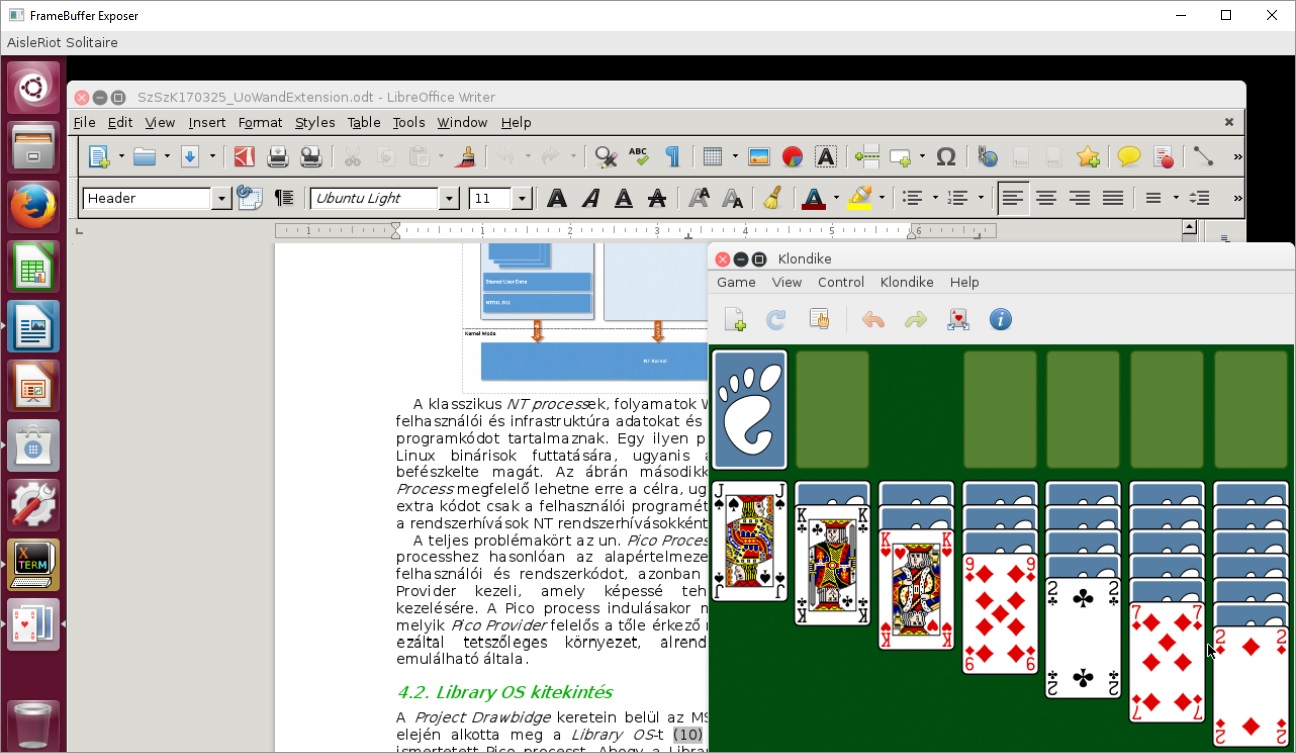Viewport: 1296px width, 753px height.
Task: Insert image via Writer toolbar icon
Action: click(x=759, y=157)
